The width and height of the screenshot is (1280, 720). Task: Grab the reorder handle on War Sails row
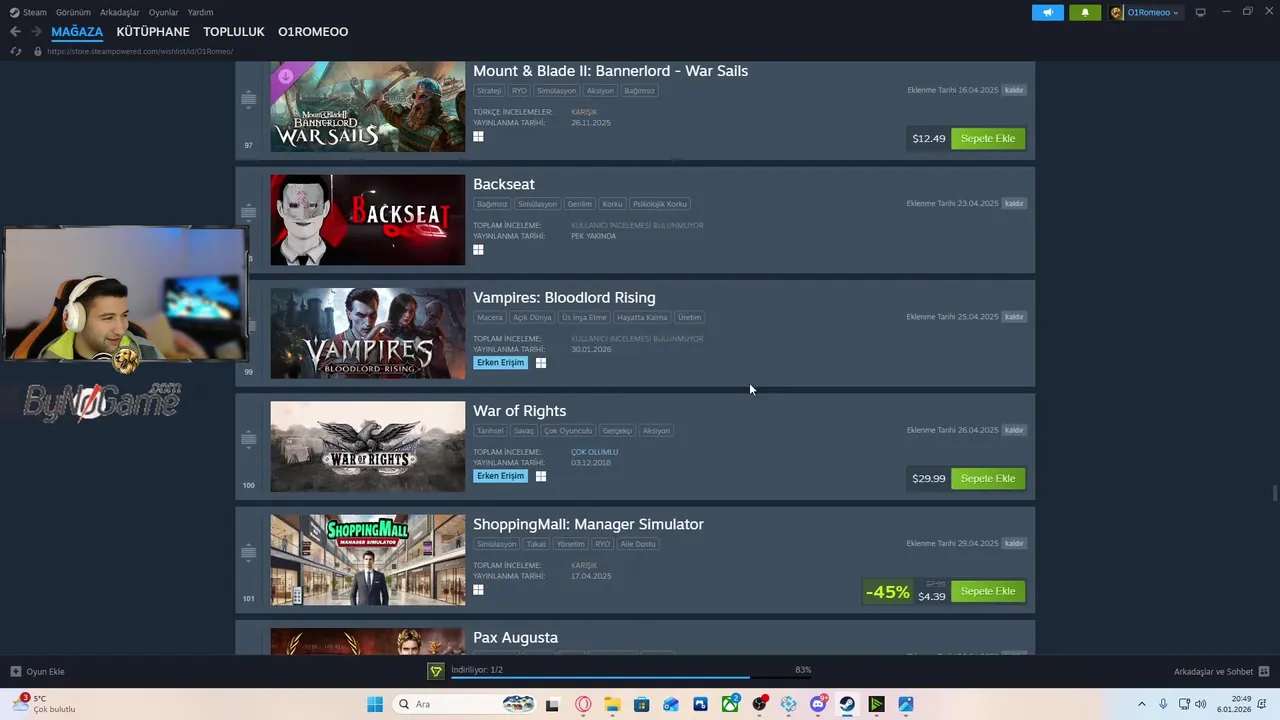click(x=249, y=99)
